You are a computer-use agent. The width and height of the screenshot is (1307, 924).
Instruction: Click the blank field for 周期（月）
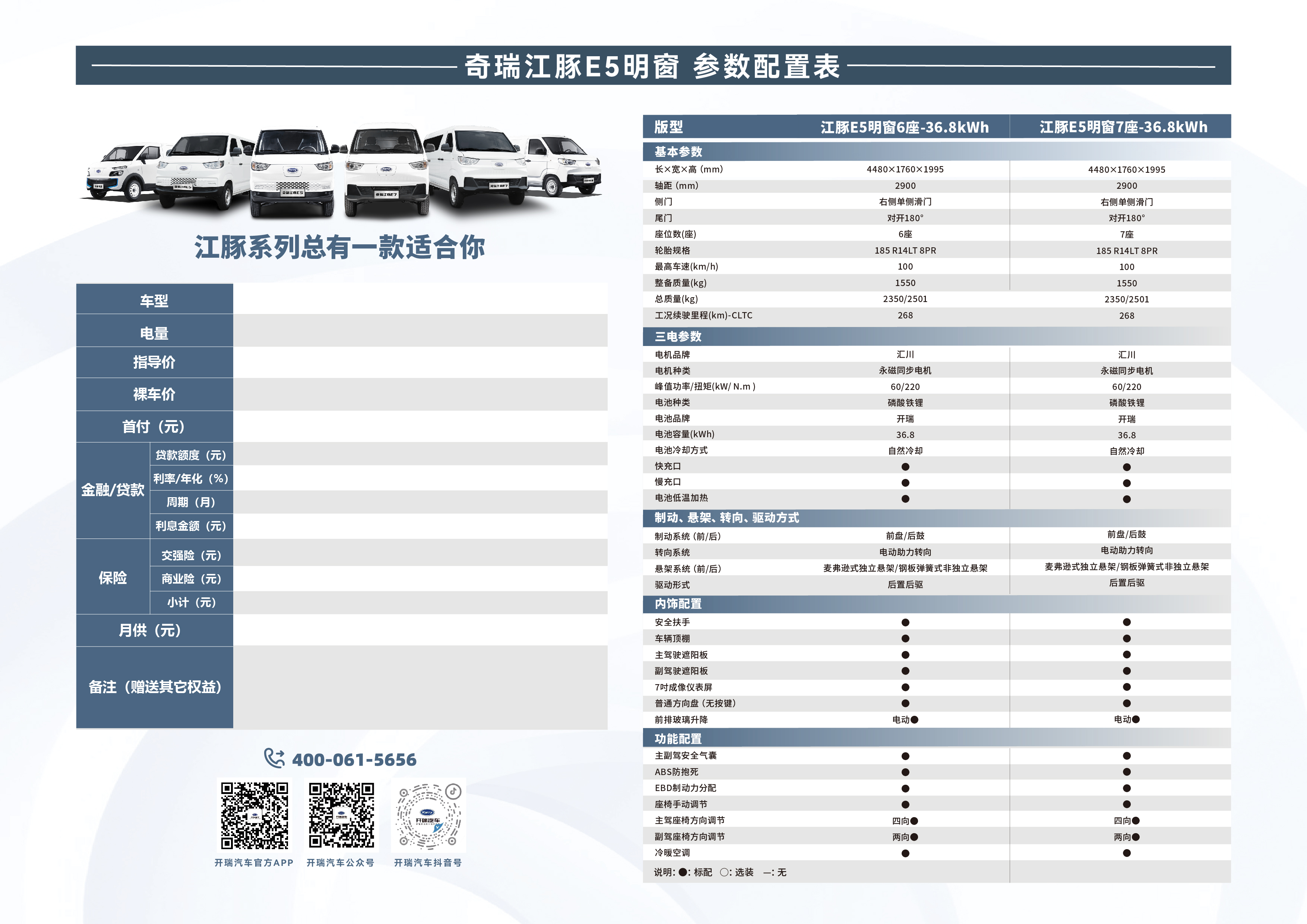tap(420, 502)
